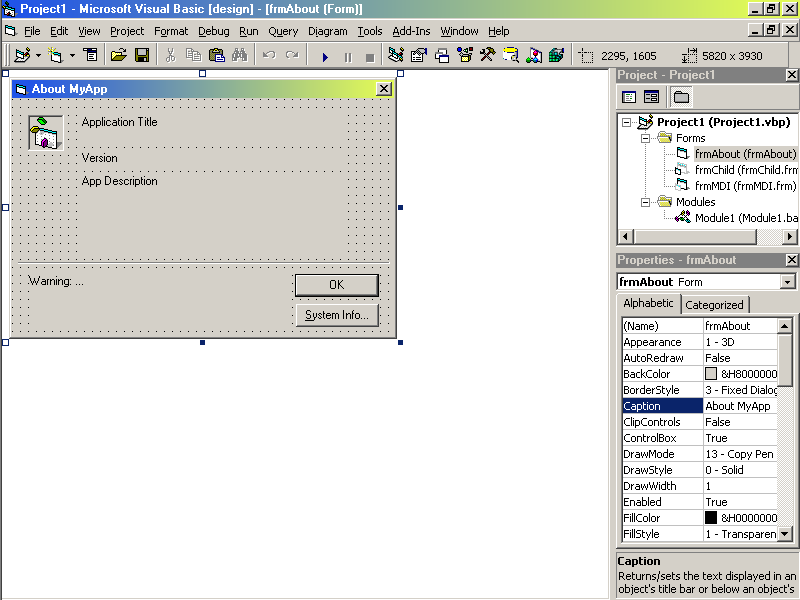
Task: Open the Add Project dropdown arrow
Action: pyautogui.click(x=38, y=55)
